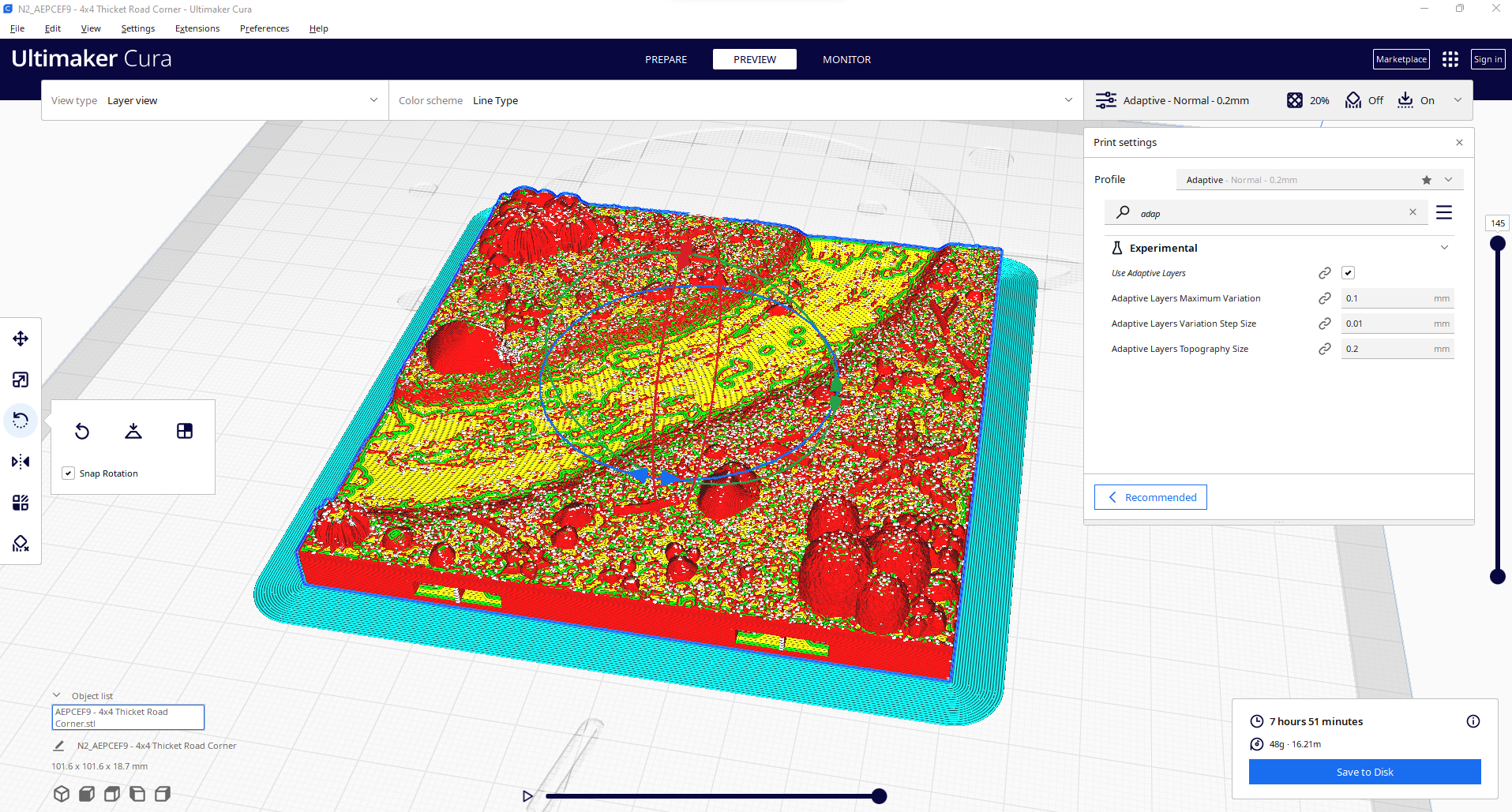The height and width of the screenshot is (812, 1512).
Task: Open the Profile dropdown
Action: [x=1319, y=180]
